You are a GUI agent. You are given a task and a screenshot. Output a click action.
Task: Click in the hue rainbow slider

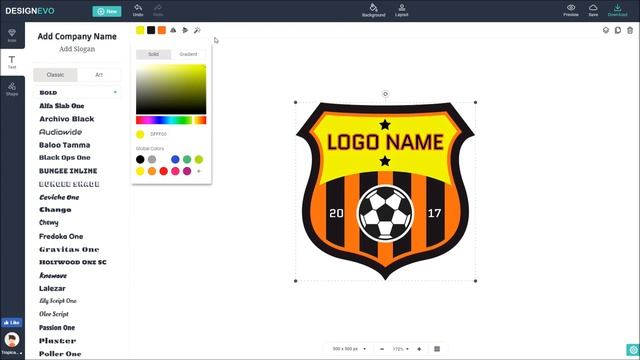pos(171,120)
